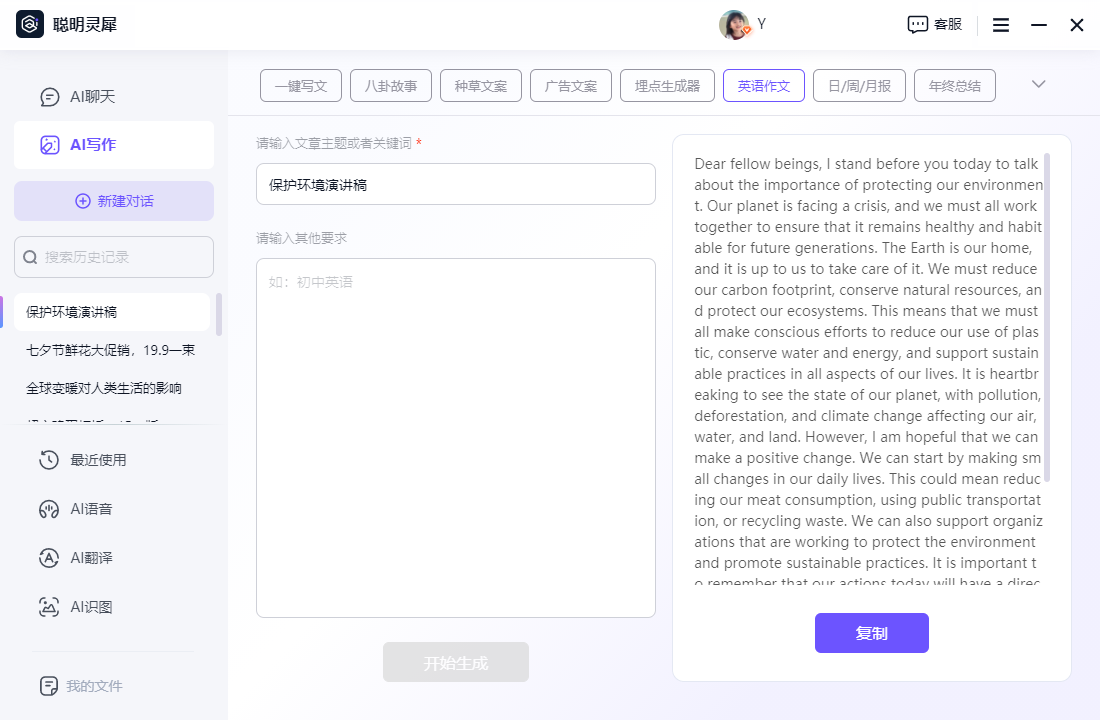This screenshot has height=720, width=1100.
Task: Click the AI写作 writing icon
Action: point(50,145)
